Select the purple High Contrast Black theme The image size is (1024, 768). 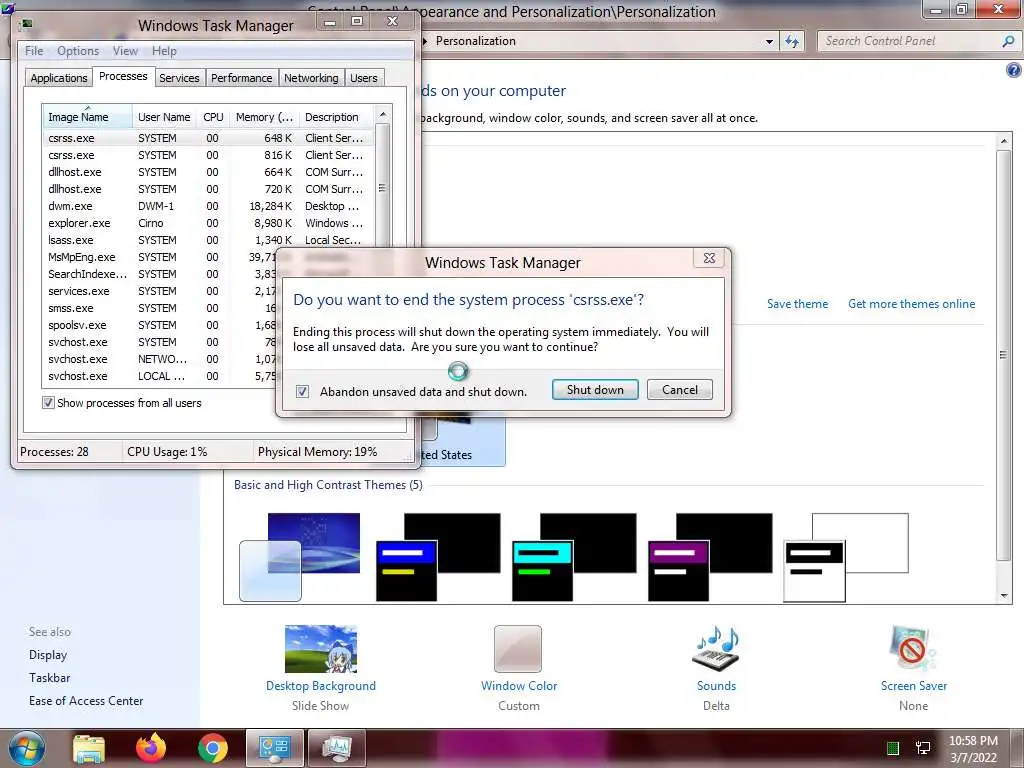[x=710, y=557]
